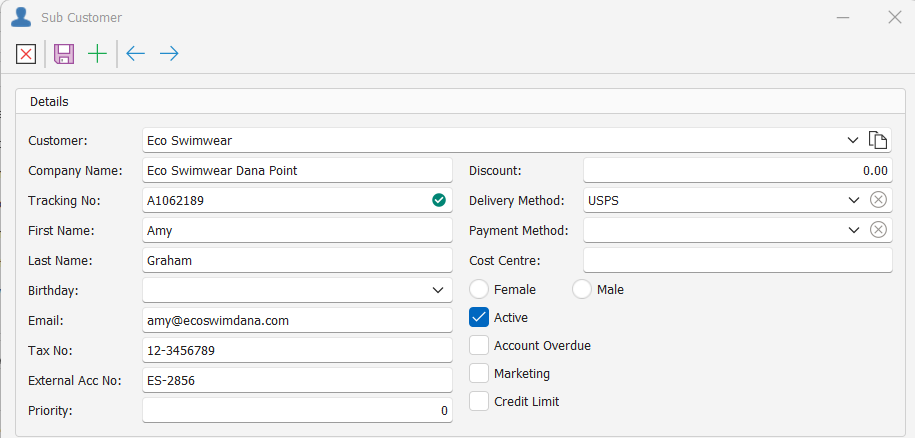This screenshot has height=438, width=915.
Task: Click the 'Discount:' label
Action: click(495, 170)
